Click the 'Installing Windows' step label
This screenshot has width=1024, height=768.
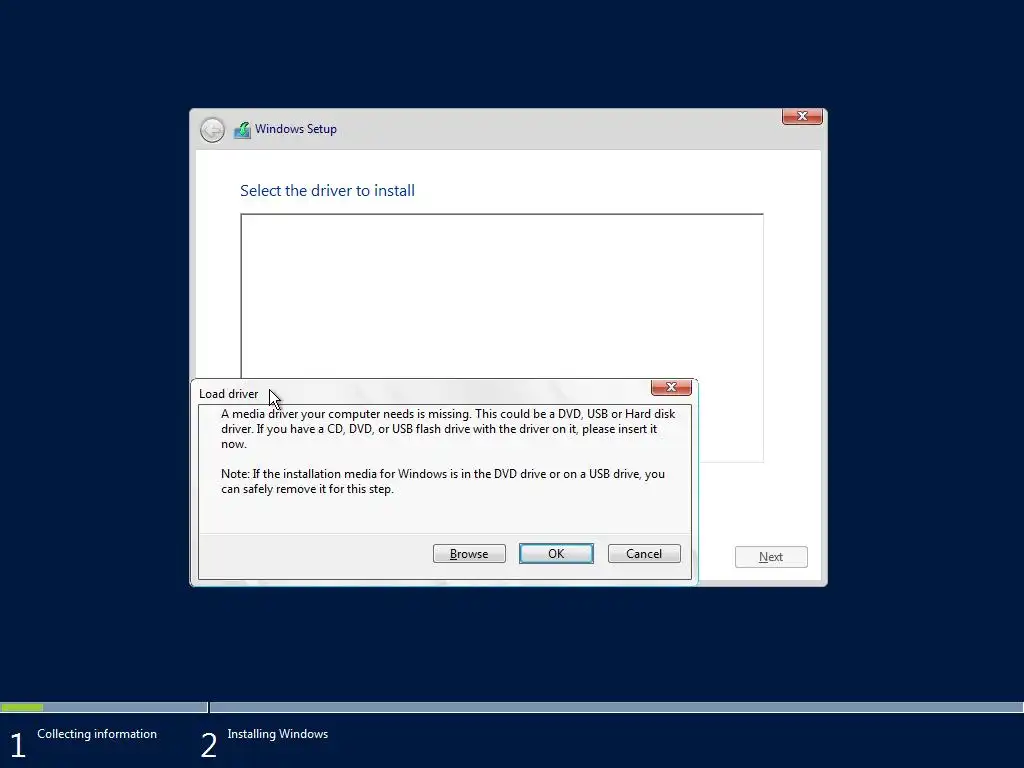[x=278, y=734]
